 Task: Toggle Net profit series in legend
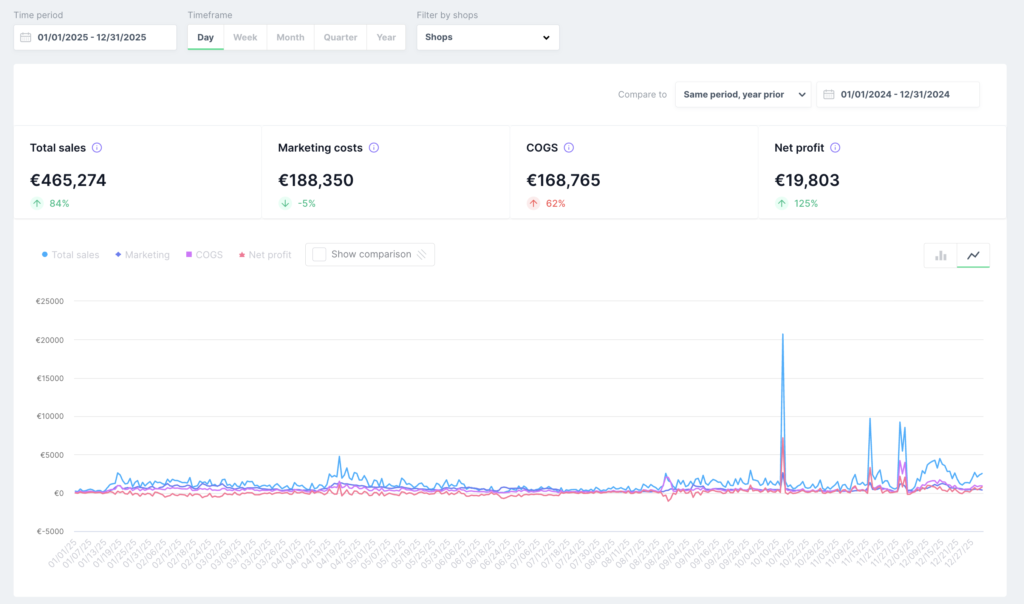[264, 255]
